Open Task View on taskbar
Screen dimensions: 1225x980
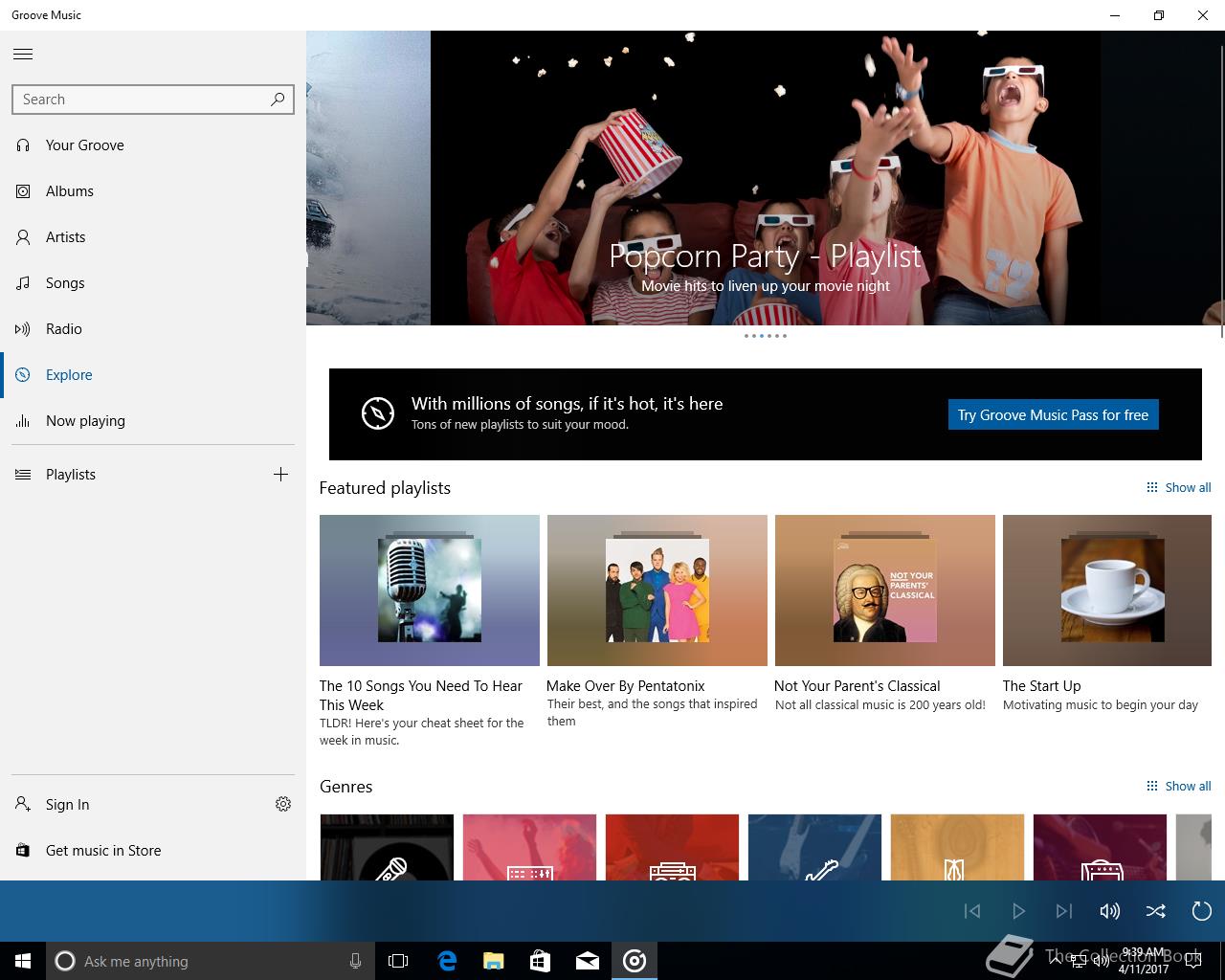[x=398, y=961]
